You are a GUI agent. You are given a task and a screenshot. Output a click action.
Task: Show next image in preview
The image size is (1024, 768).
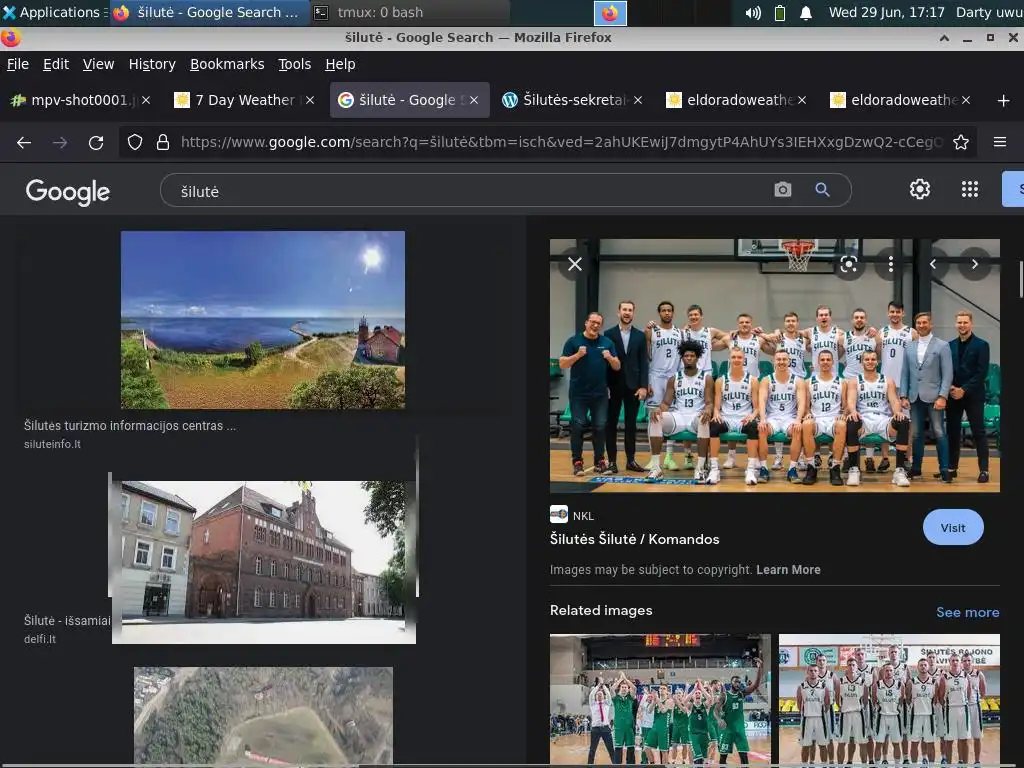tap(974, 264)
